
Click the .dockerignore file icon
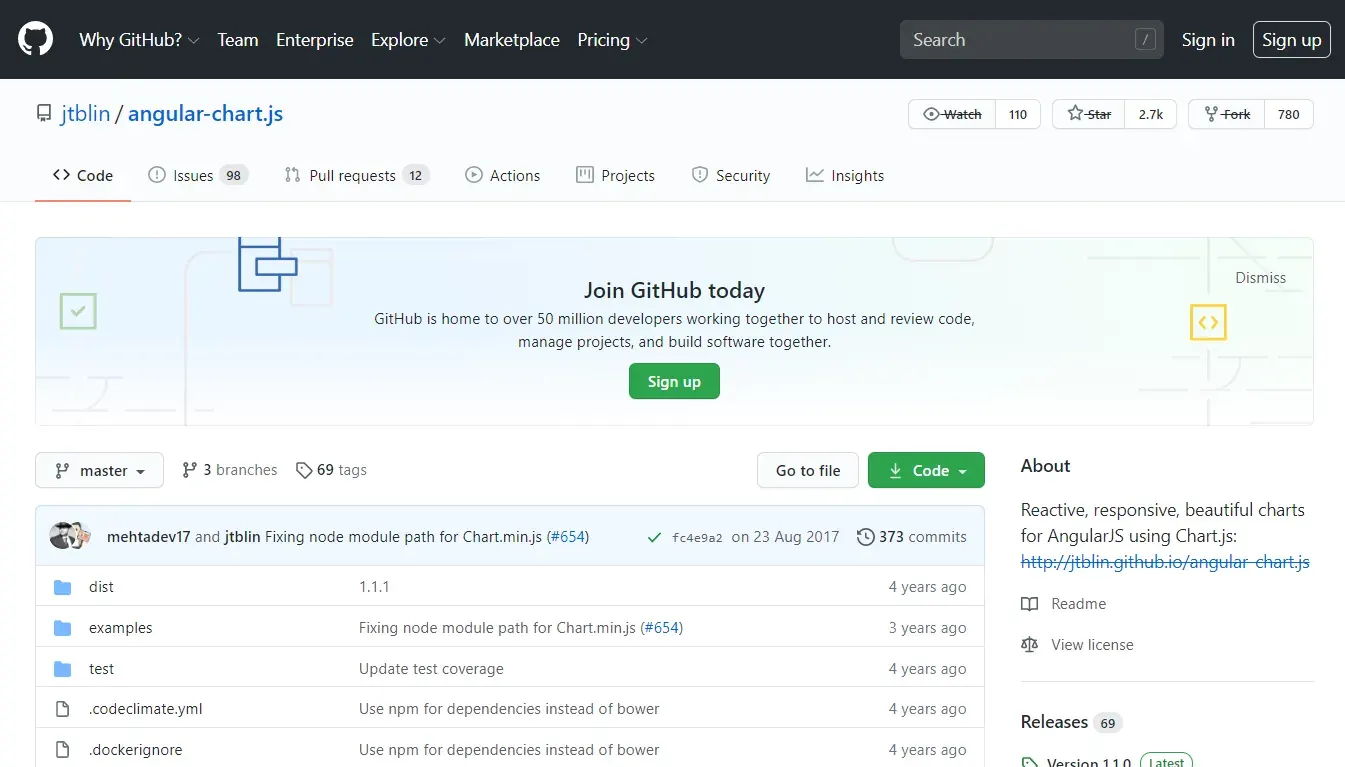[63, 750]
